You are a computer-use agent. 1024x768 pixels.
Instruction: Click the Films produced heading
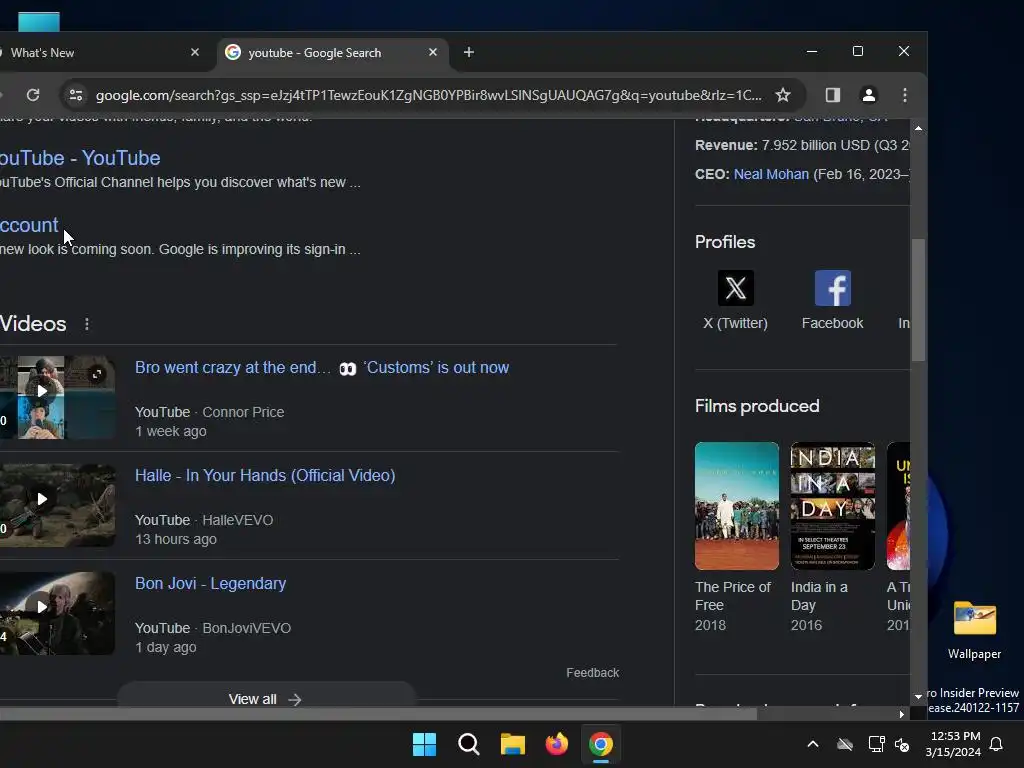click(x=757, y=406)
